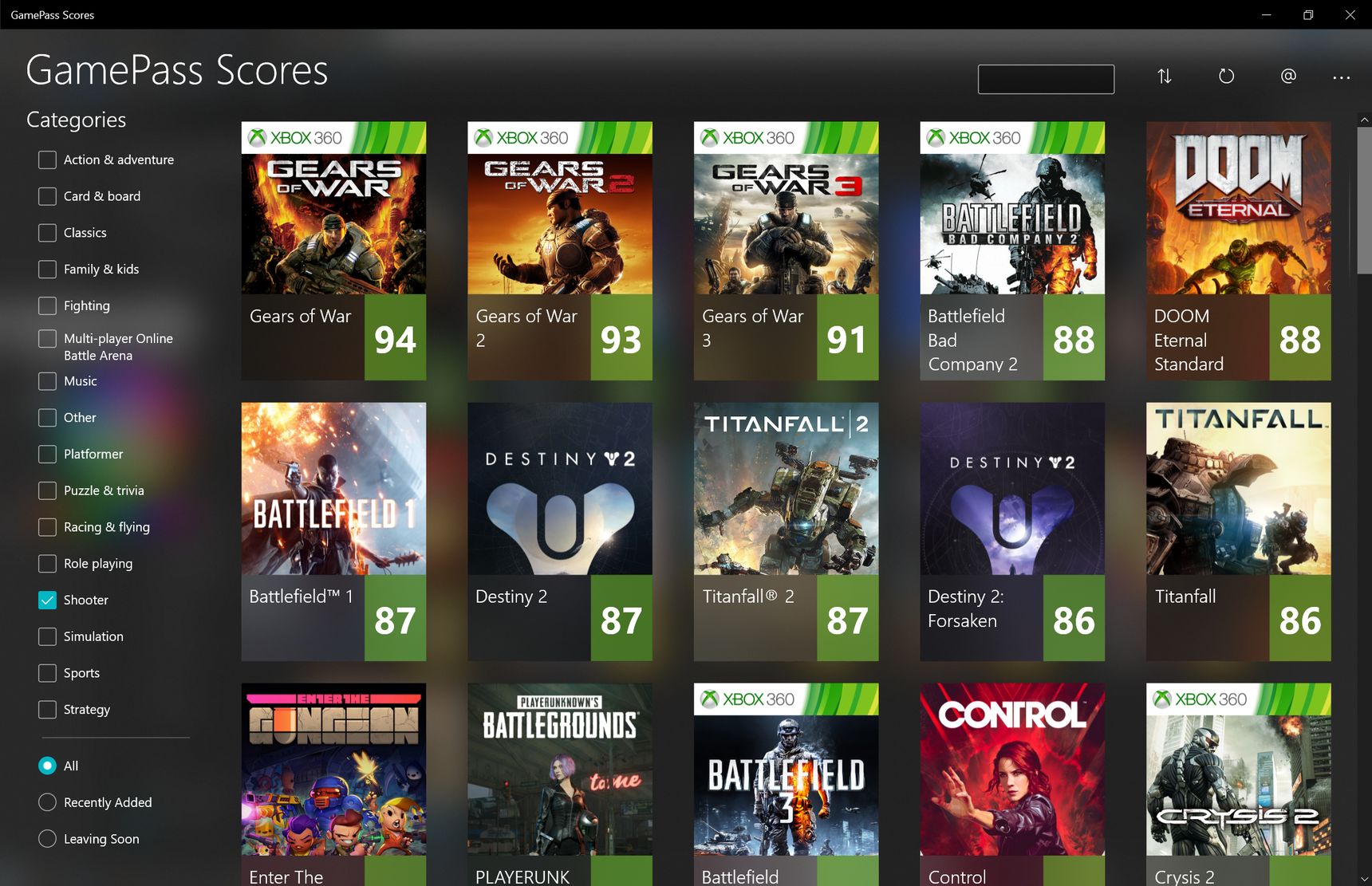Check the Sports category box
The width and height of the screenshot is (1372, 886).
click(48, 673)
